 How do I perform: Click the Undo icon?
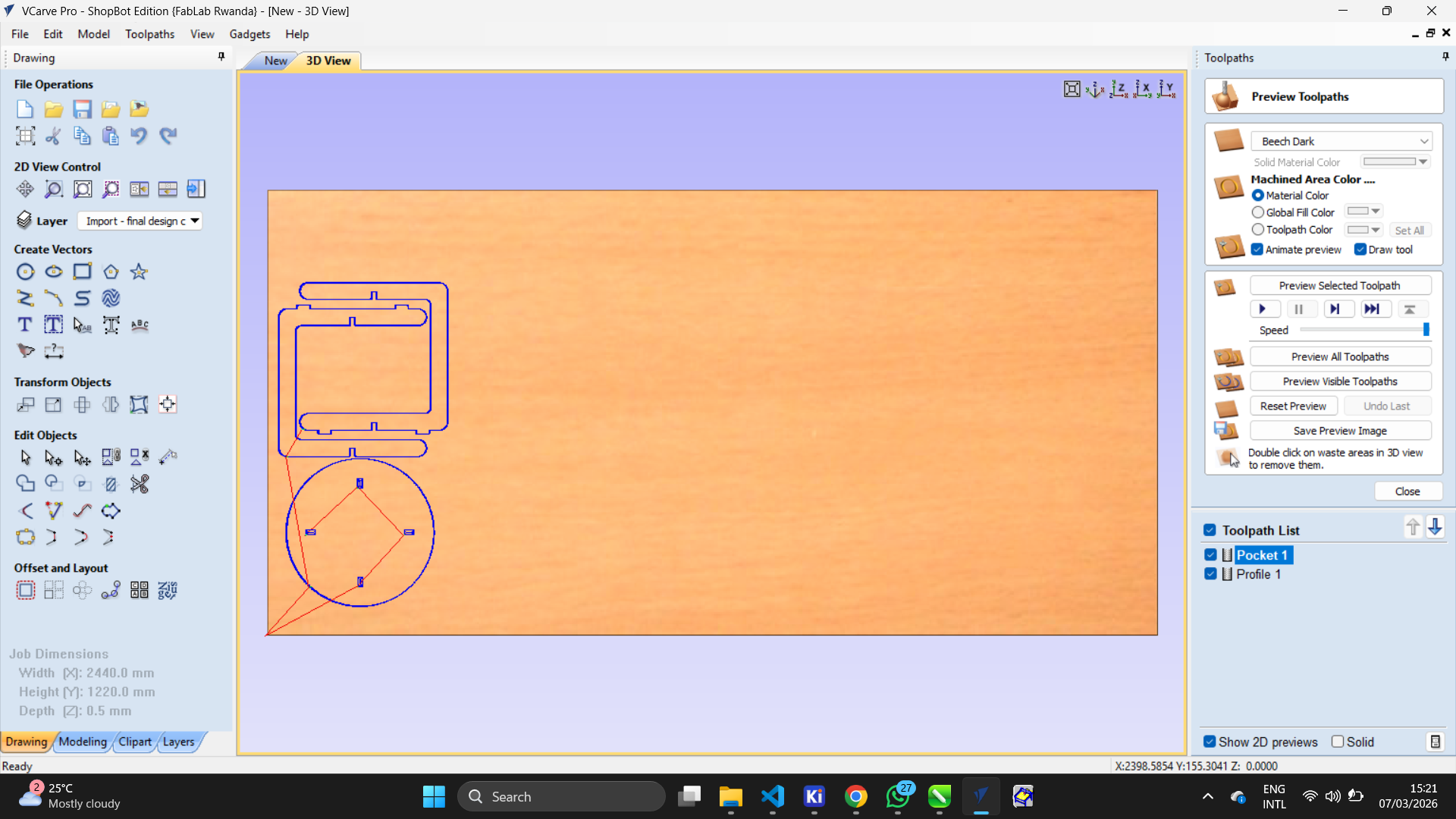(x=139, y=136)
